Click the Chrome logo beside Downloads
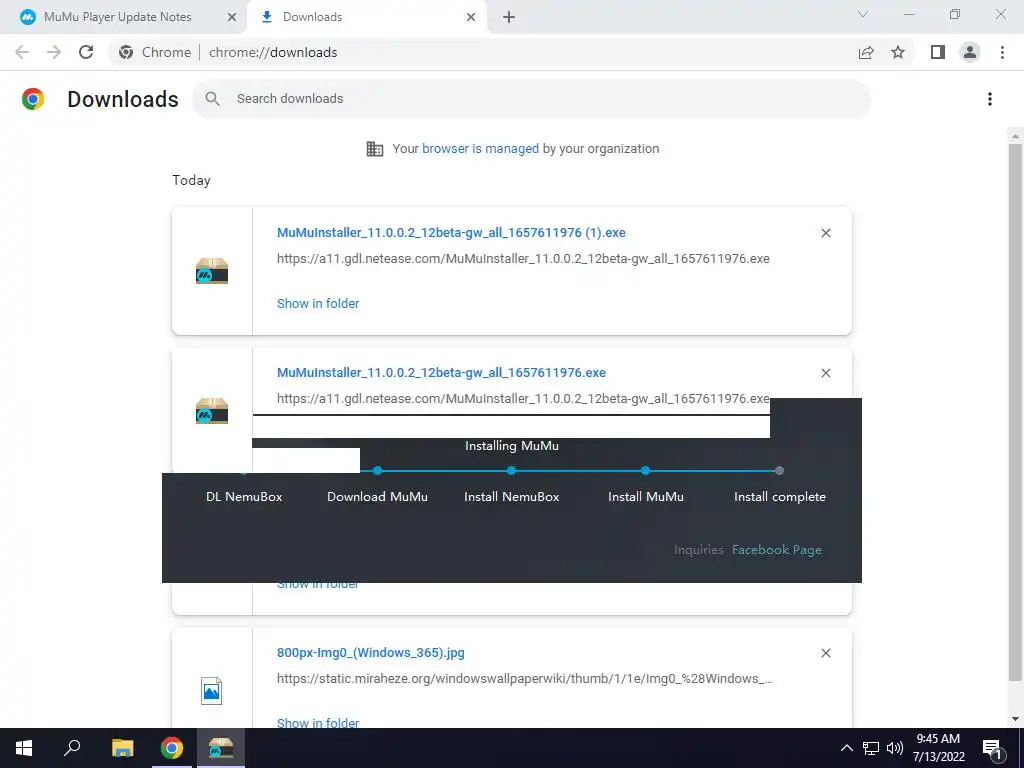The width and height of the screenshot is (1024, 768). pos(33,99)
